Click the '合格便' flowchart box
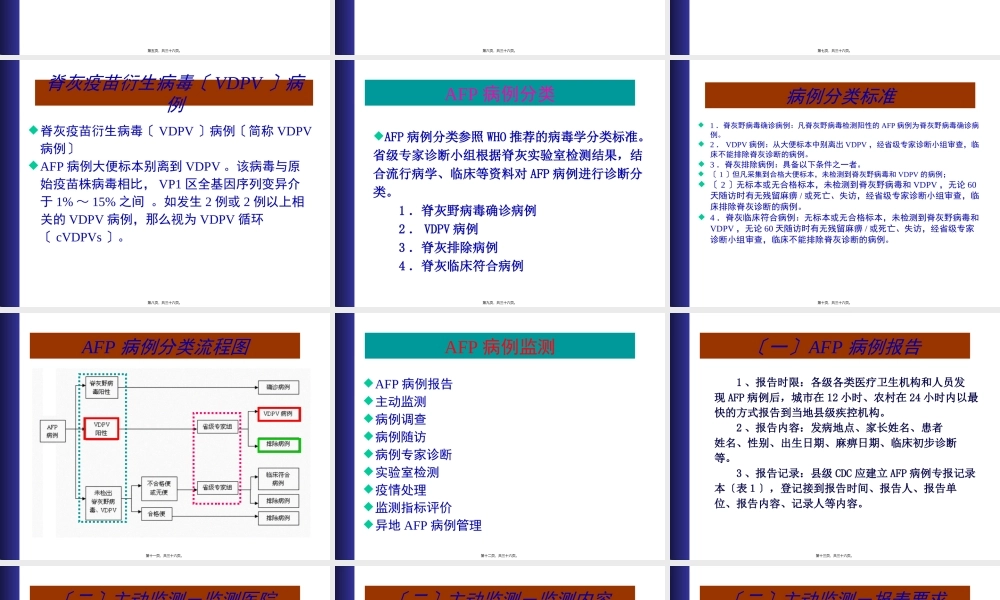Viewport: 1000px width, 600px height. tap(156, 513)
